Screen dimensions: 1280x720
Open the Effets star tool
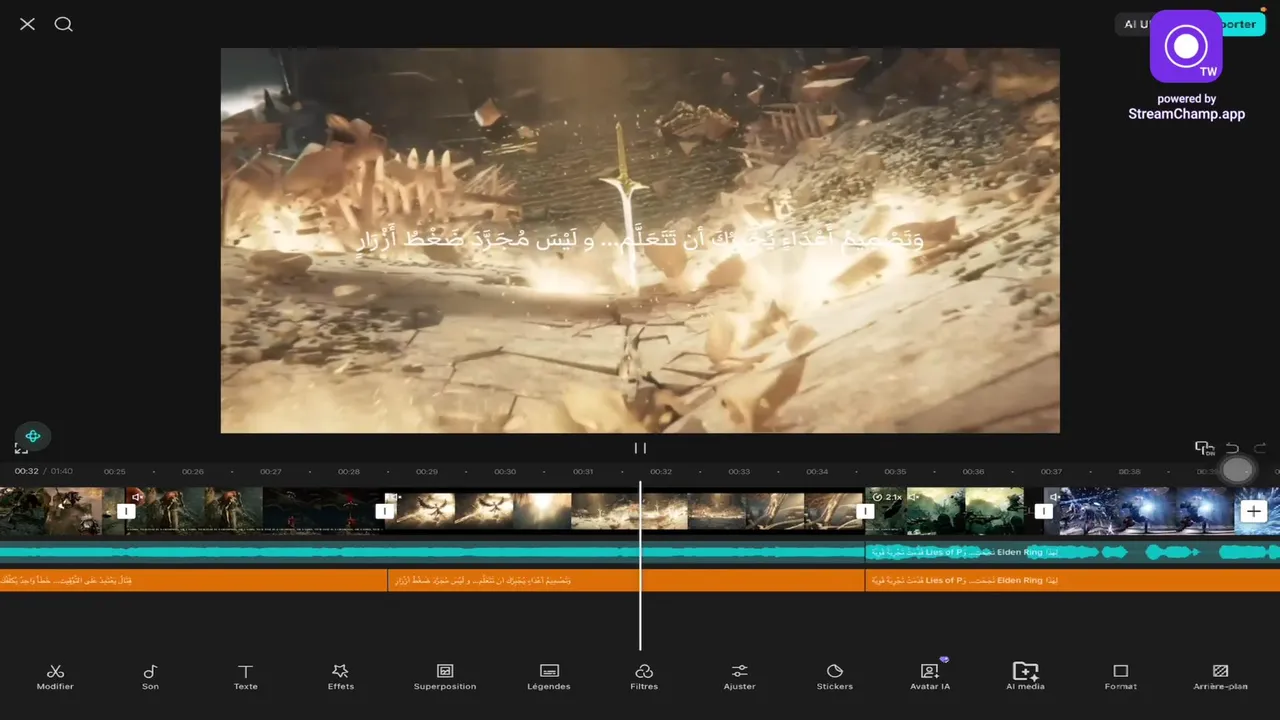click(x=340, y=677)
